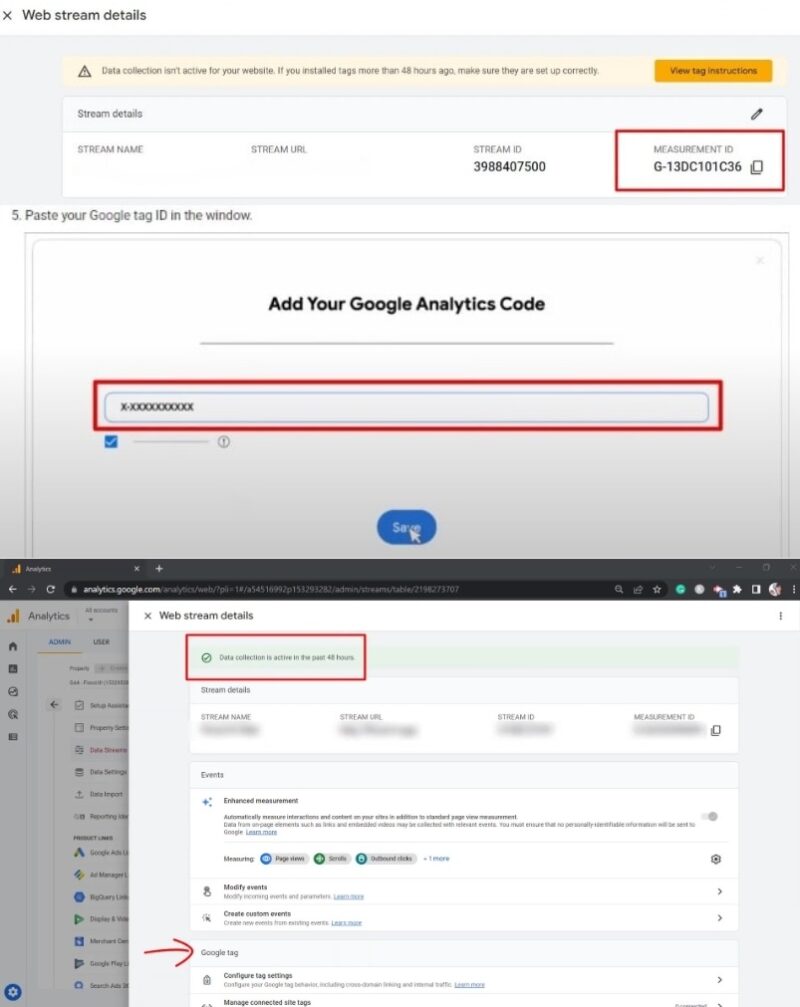Open Home in the Analytics sidebar
Viewport: 800px width, 1007px height.
point(13,647)
